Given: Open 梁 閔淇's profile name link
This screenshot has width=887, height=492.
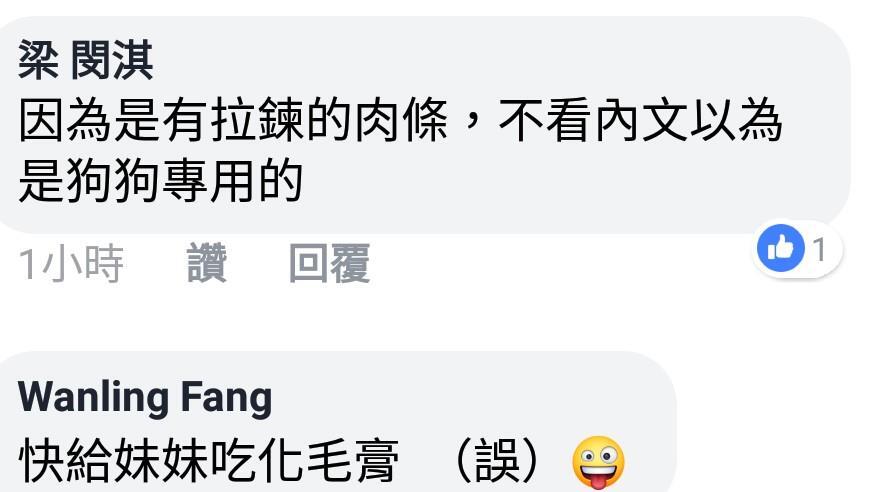Looking at the screenshot, I should (85, 60).
